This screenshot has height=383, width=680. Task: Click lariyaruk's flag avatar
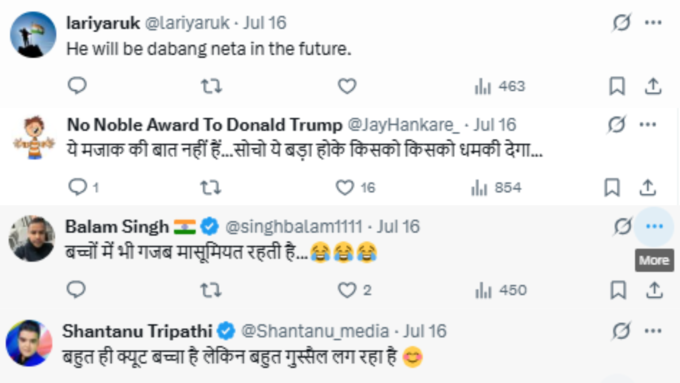(x=33, y=35)
